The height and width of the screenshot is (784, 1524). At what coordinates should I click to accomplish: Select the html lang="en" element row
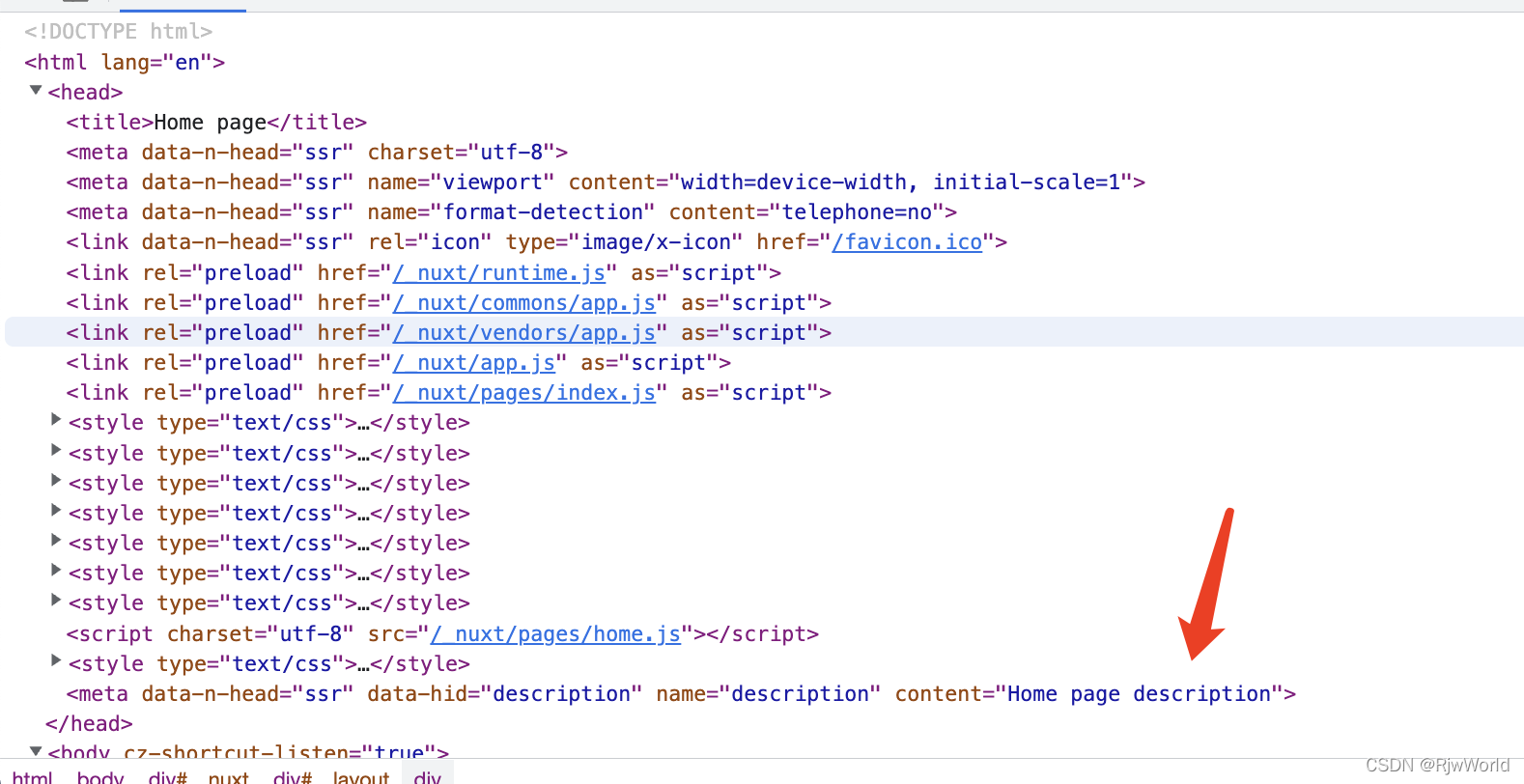point(125,62)
